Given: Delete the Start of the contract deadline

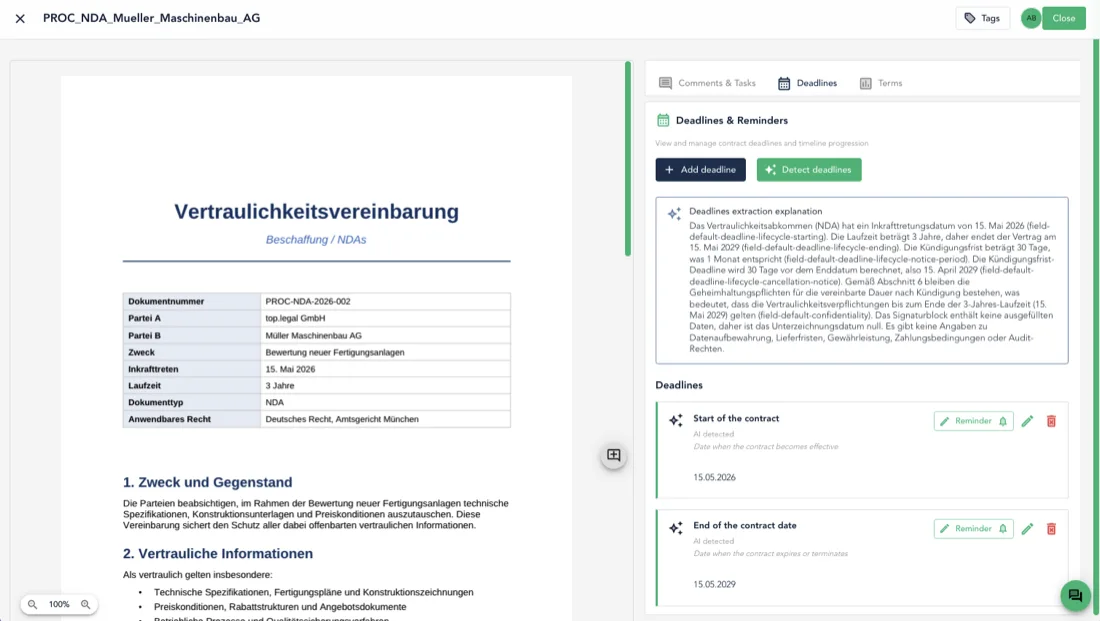Looking at the screenshot, I should (1051, 421).
